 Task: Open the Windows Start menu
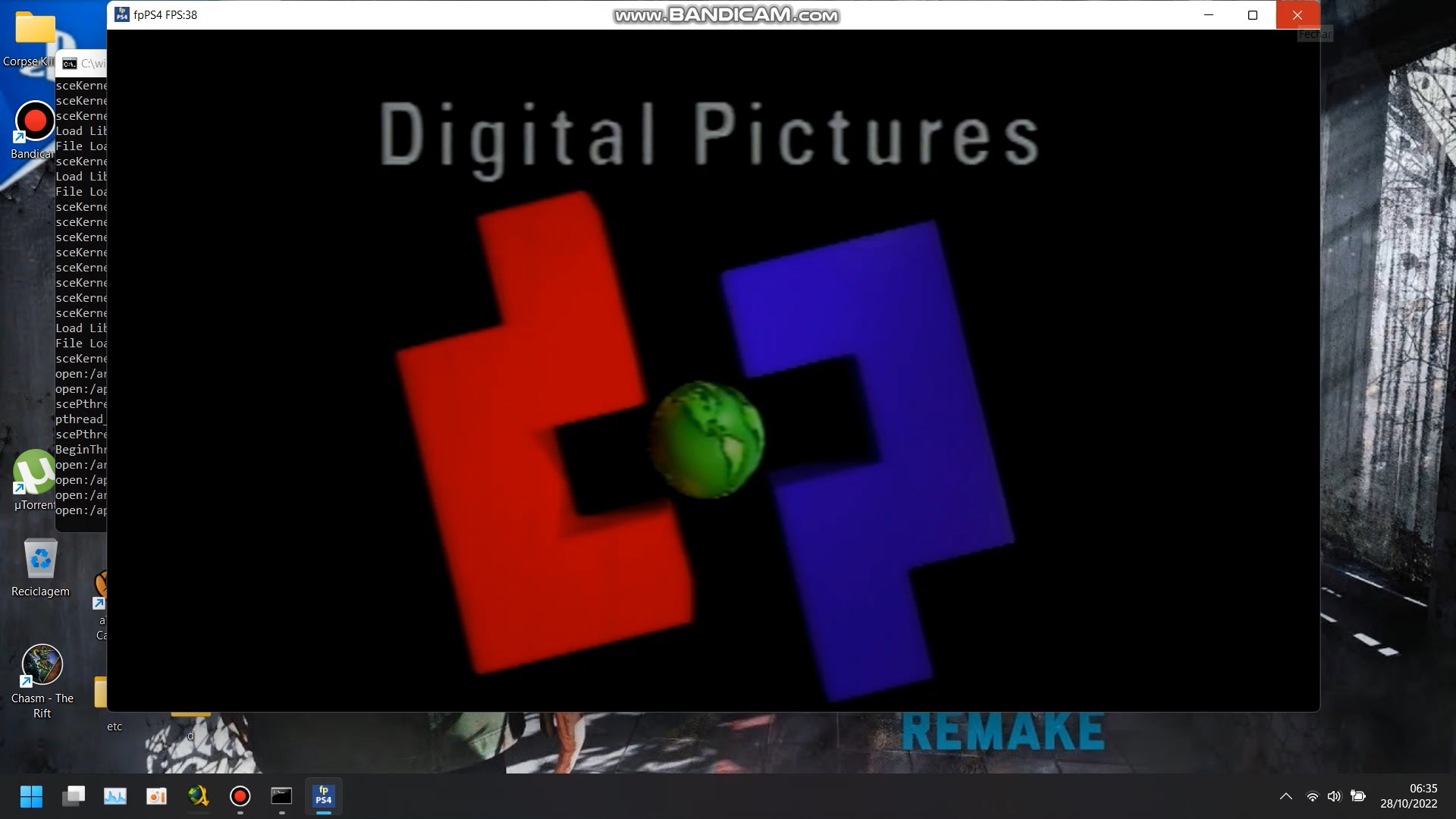[x=31, y=796]
